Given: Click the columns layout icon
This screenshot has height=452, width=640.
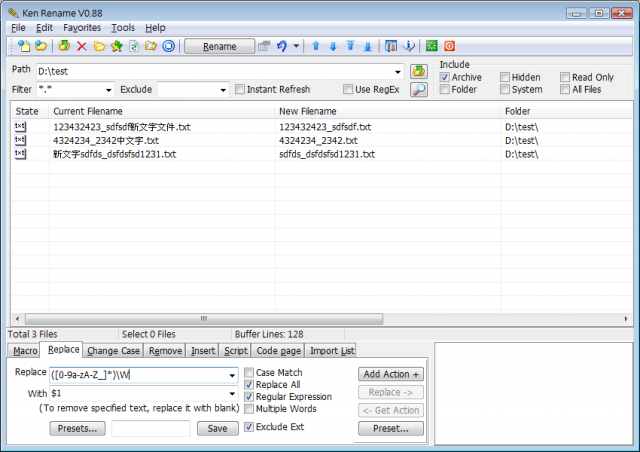Looking at the screenshot, I should click(x=391, y=46).
